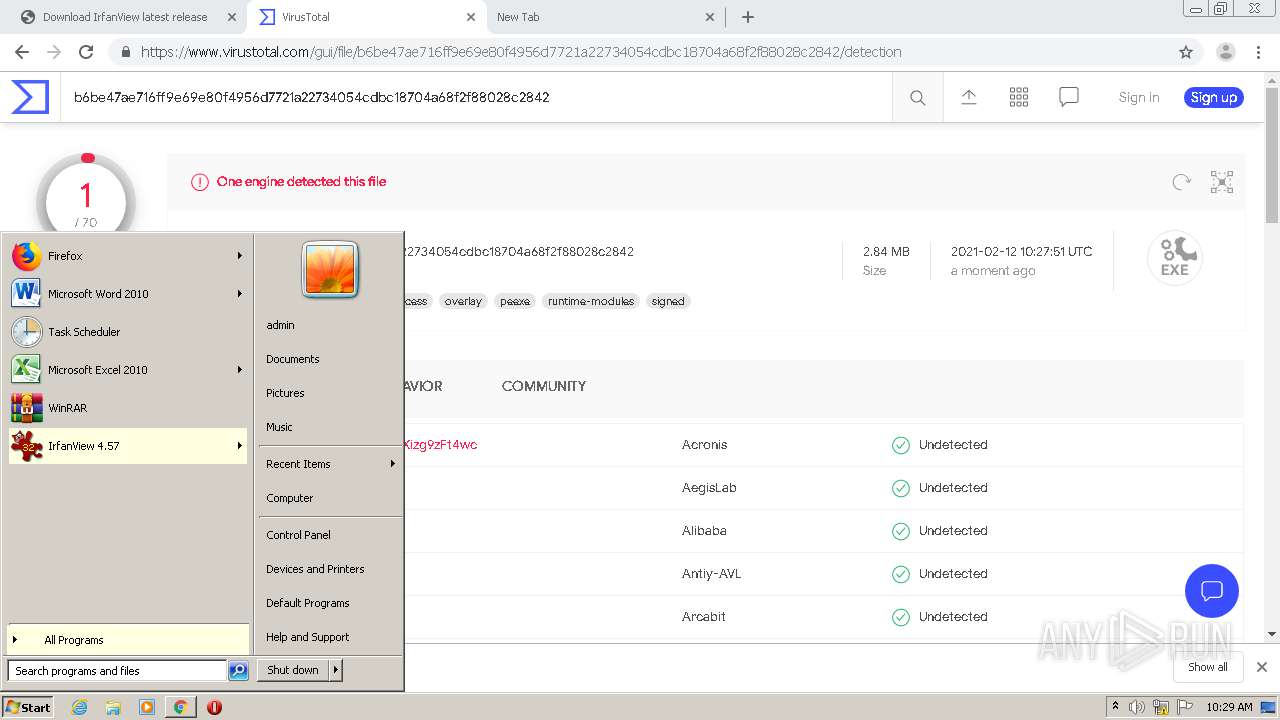
Task: Click Chrome icon in taskbar
Action: [180, 707]
